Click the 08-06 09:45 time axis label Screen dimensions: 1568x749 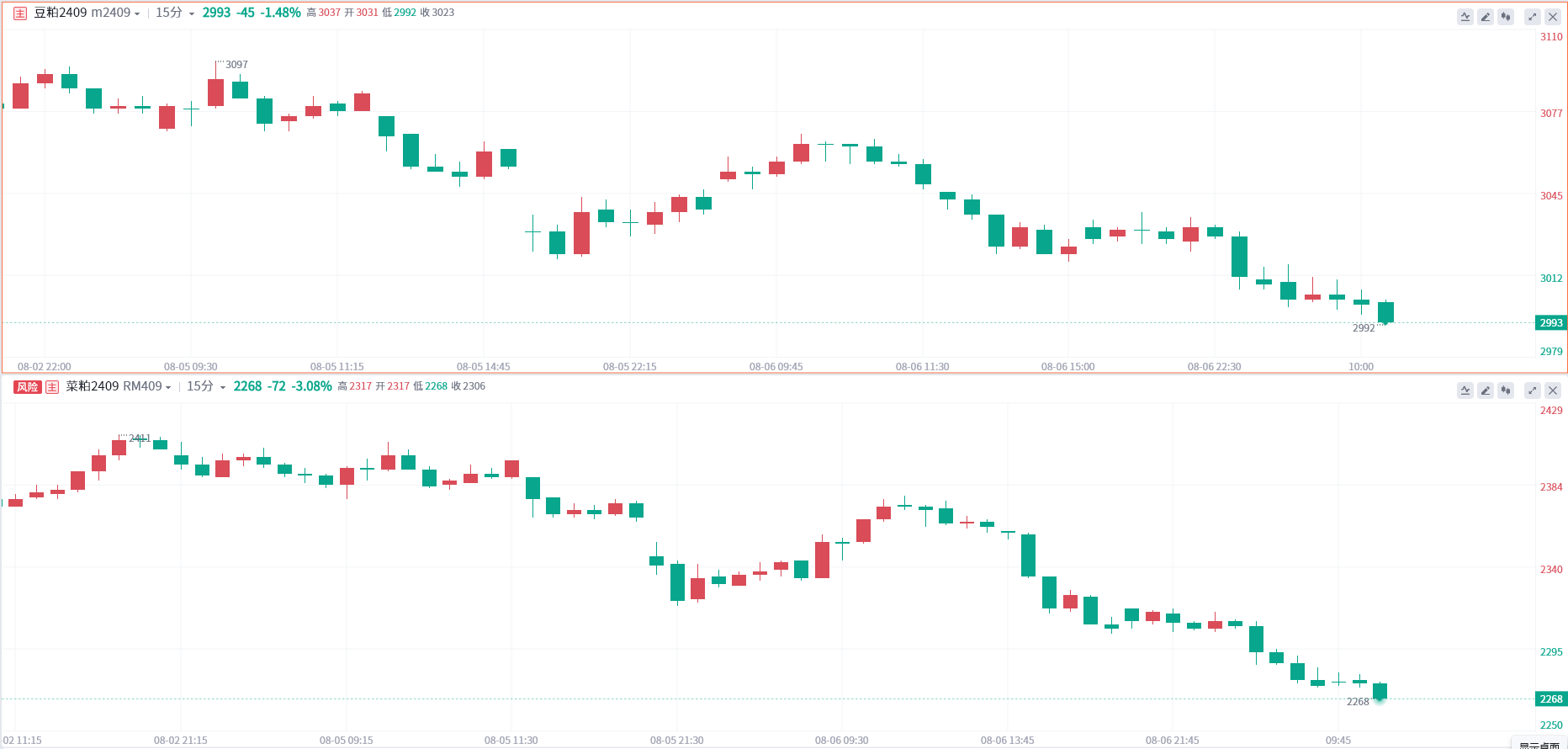tap(776, 367)
